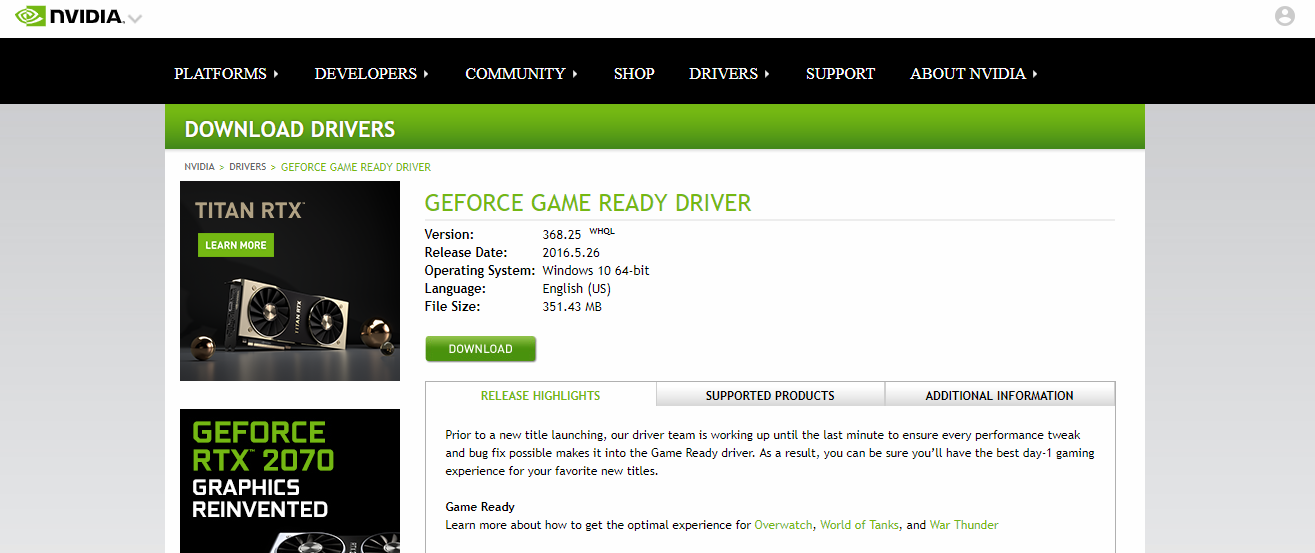Open the Community menu
Viewport: 1315px width, 553px height.
(x=521, y=73)
